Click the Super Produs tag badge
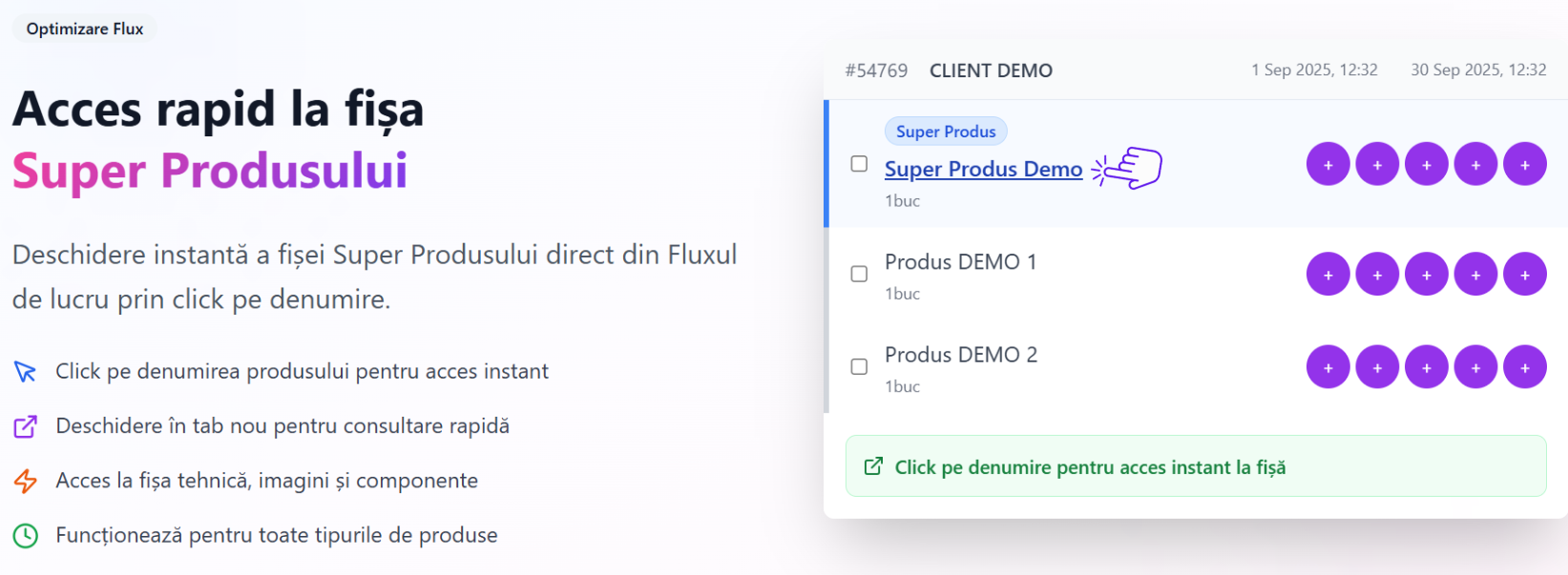The height and width of the screenshot is (575, 1568). (946, 132)
